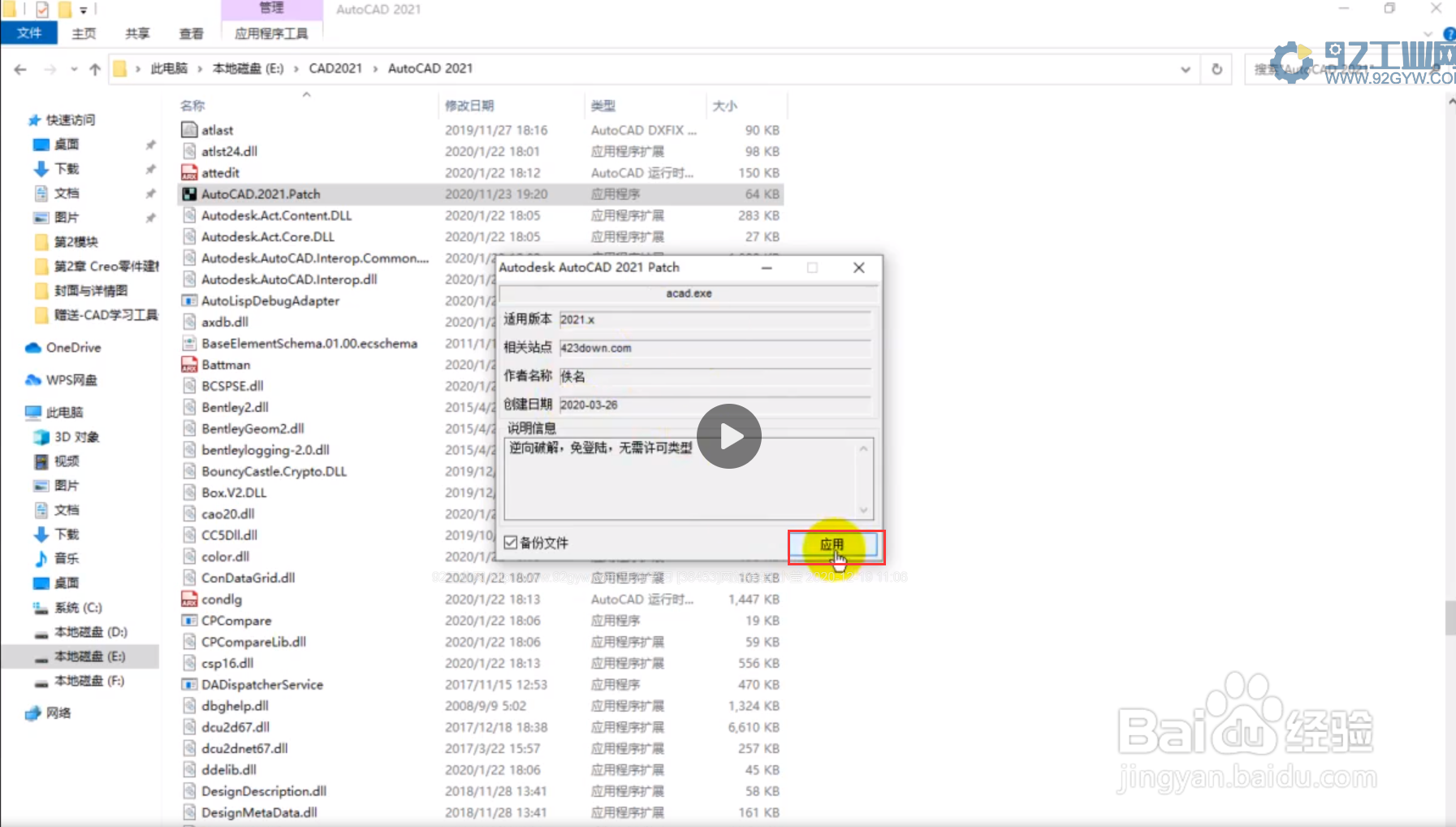1456x827 pixels.
Task: Sort by 大小 column header
Action: pos(724,106)
